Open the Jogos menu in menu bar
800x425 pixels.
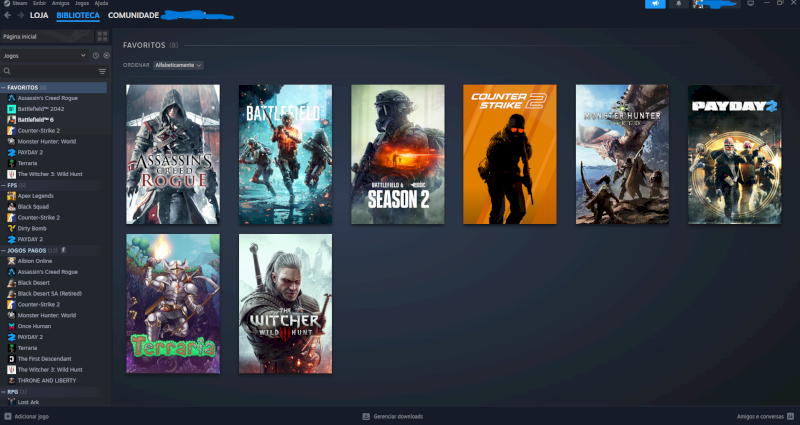click(82, 3)
